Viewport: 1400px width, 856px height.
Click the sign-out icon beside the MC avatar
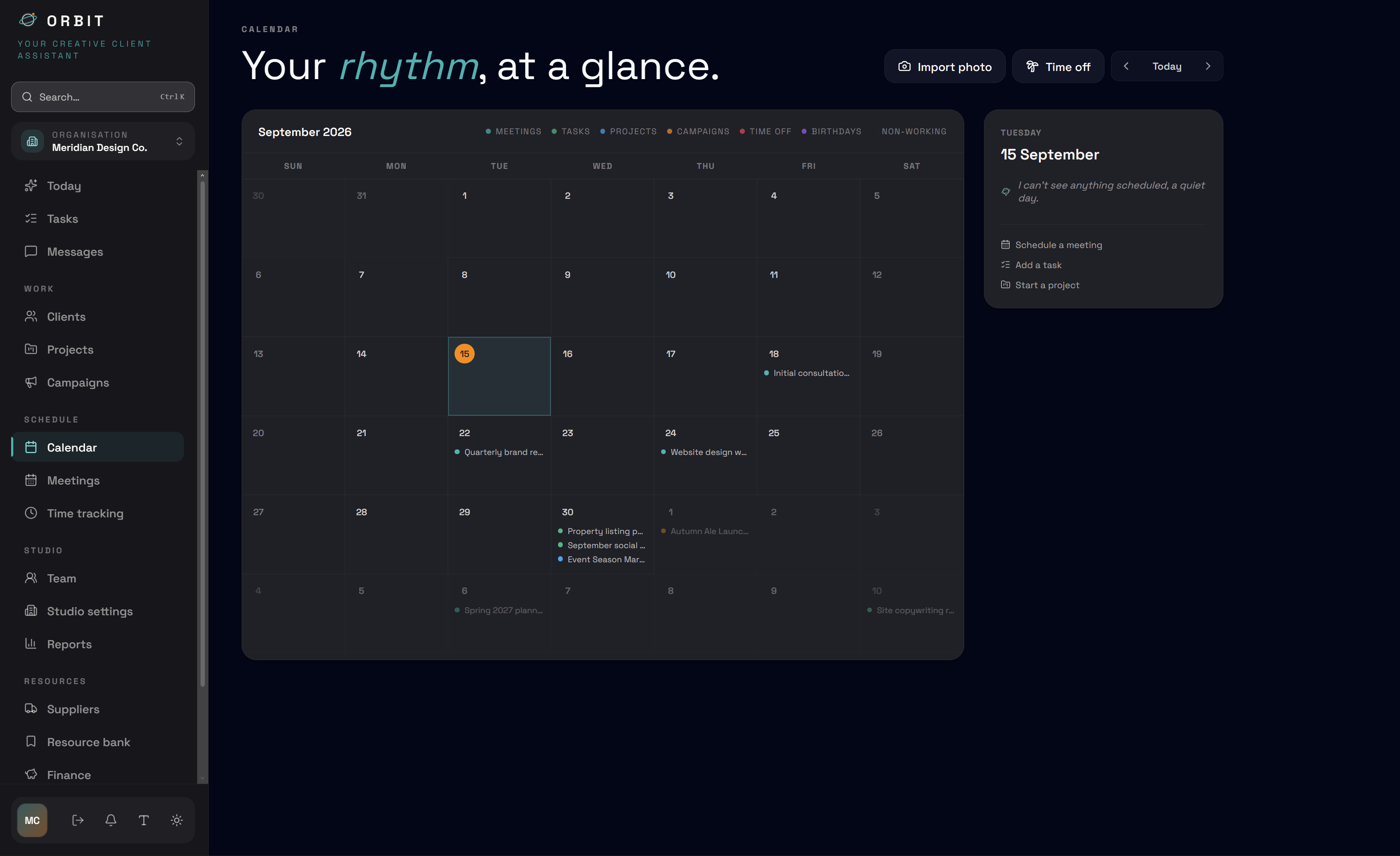(x=78, y=820)
